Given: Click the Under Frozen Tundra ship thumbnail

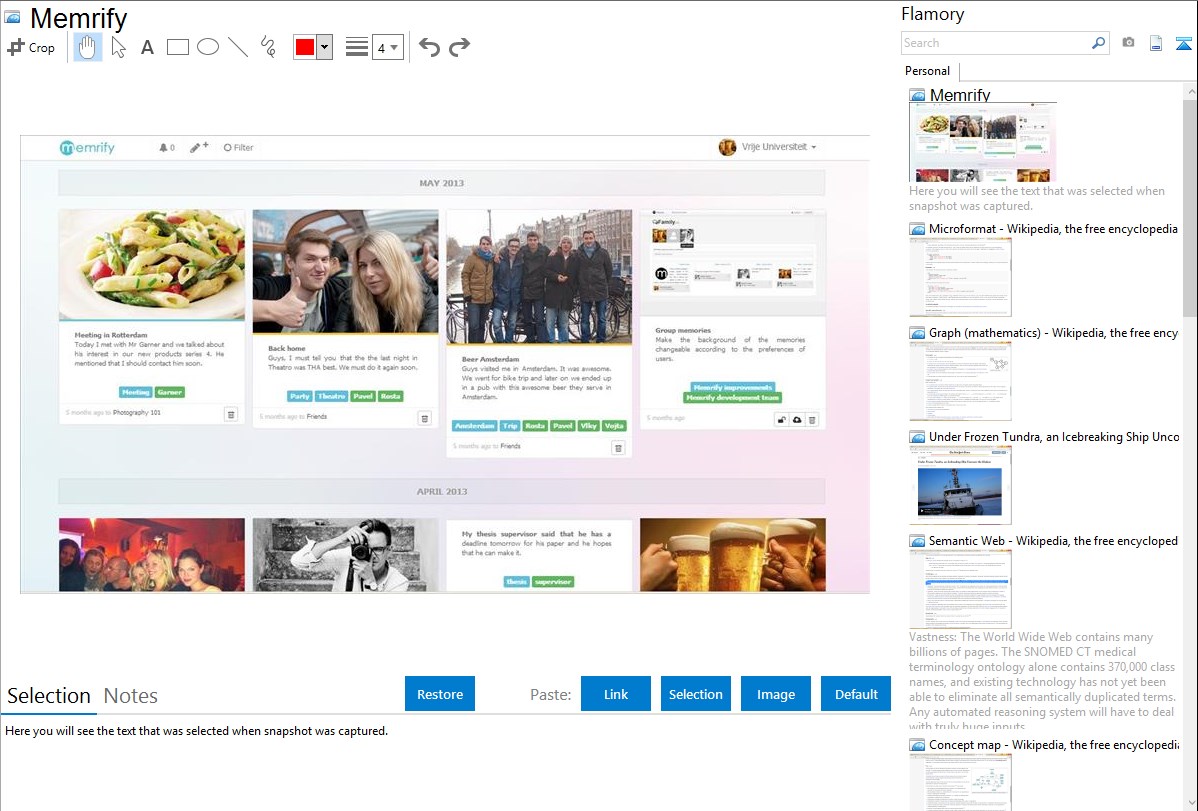Looking at the screenshot, I should [x=960, y=486].
